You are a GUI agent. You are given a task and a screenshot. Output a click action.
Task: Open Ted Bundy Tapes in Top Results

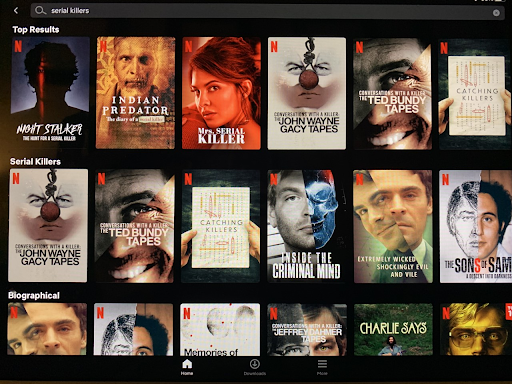coord(392,94)
